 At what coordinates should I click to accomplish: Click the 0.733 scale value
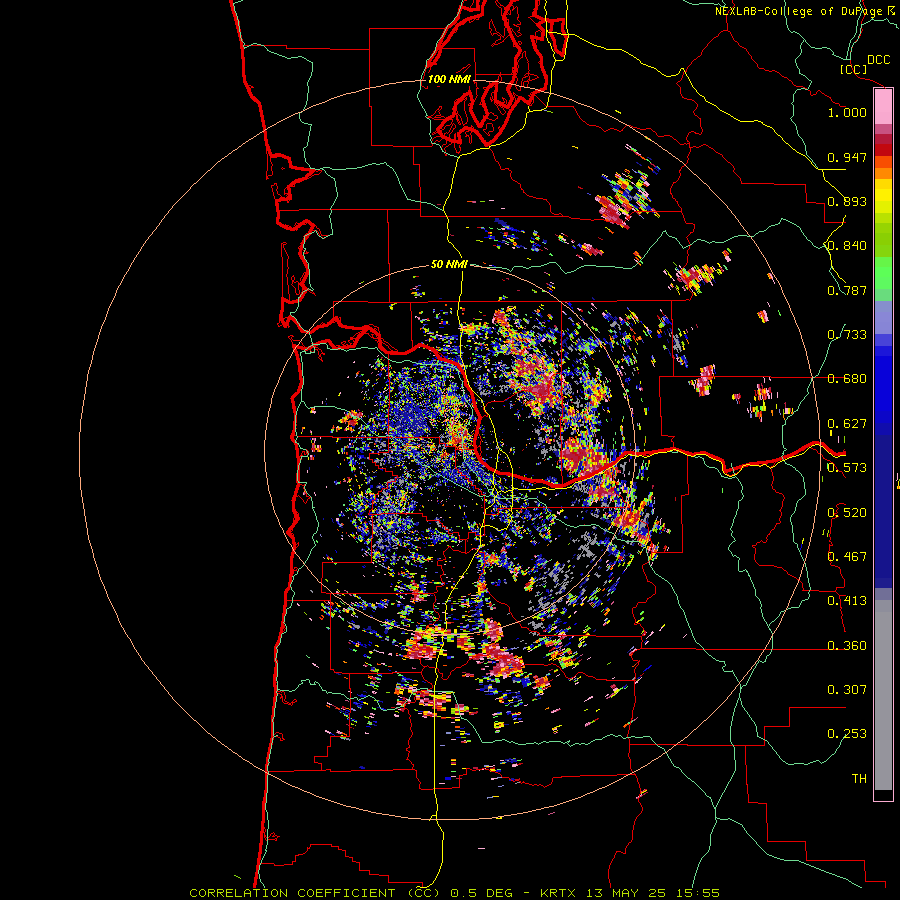coord(847,335)
